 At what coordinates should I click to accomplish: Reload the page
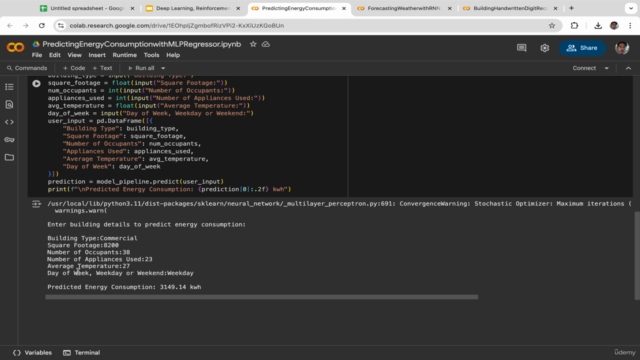pyautogui.click(x=42, y=25)
